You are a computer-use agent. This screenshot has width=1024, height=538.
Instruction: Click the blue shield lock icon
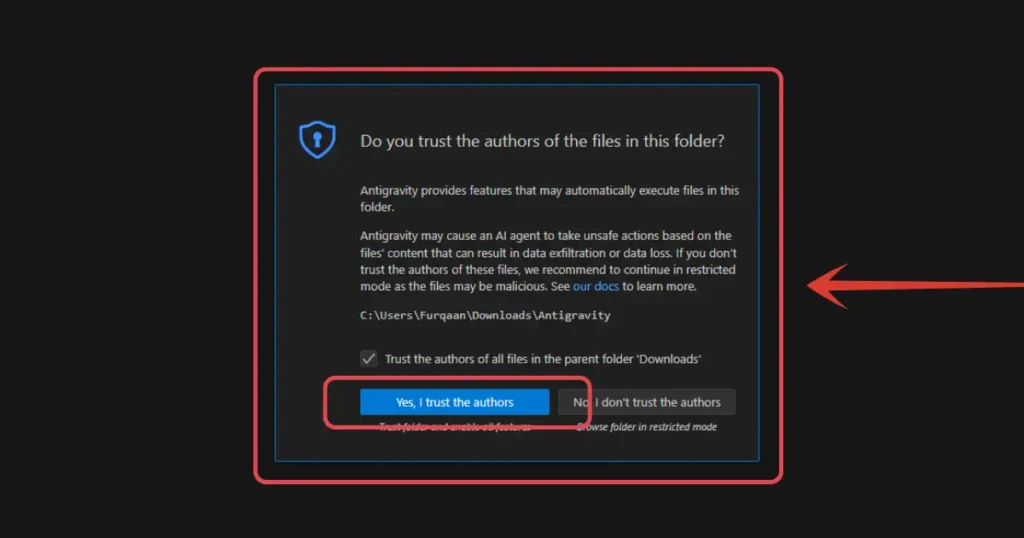317,139
